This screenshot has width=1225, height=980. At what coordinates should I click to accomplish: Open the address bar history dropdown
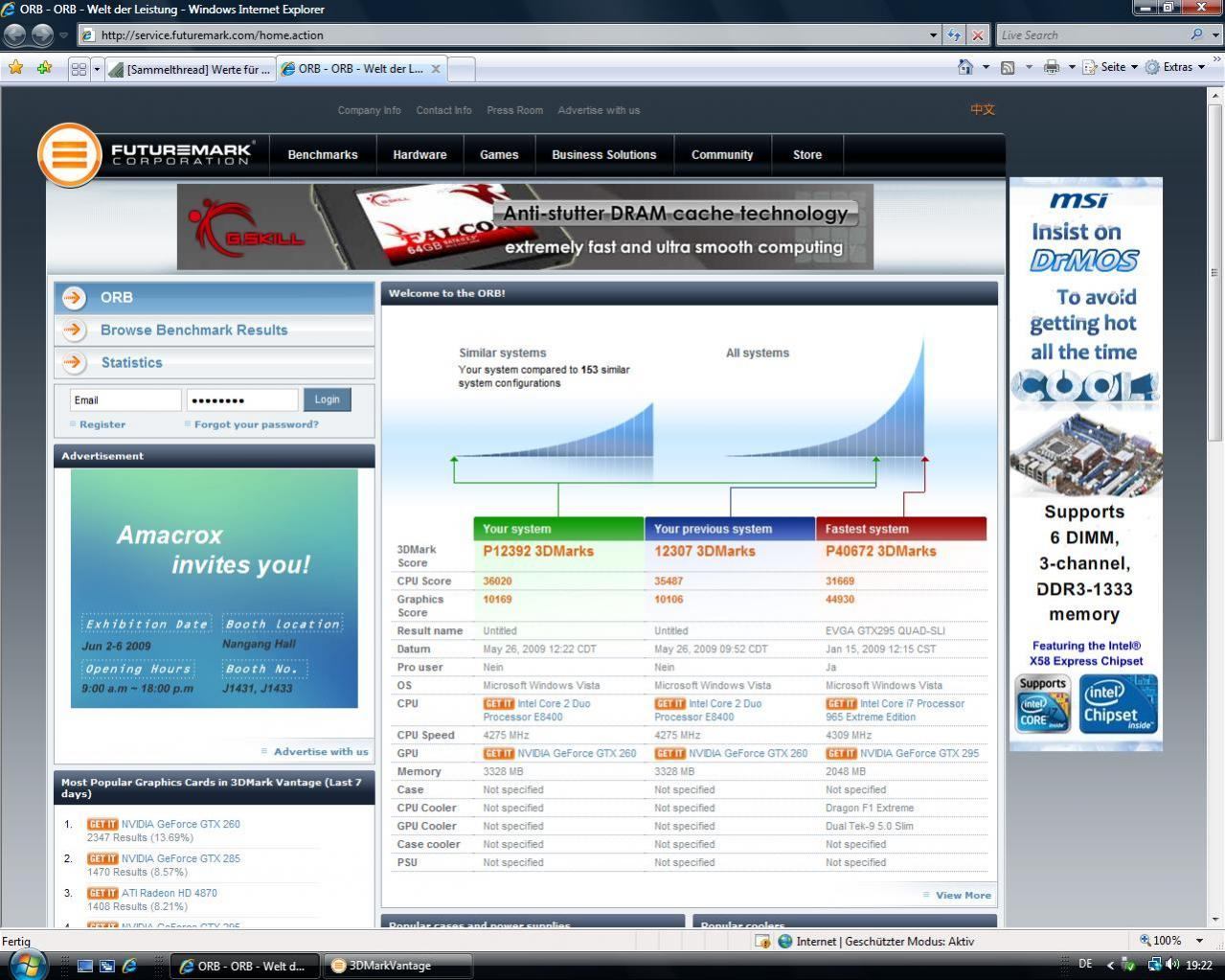933,34
